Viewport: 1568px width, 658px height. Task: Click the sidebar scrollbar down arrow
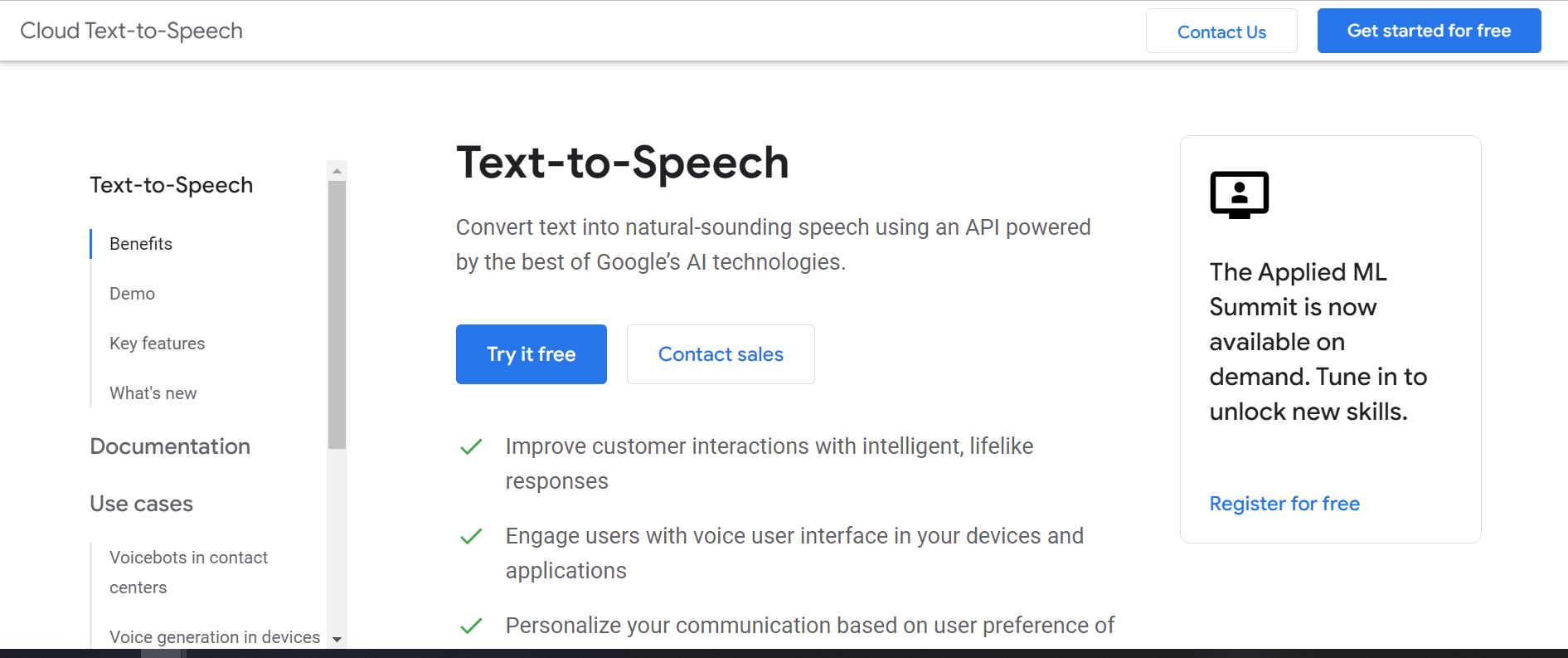(x=337, y=639)
